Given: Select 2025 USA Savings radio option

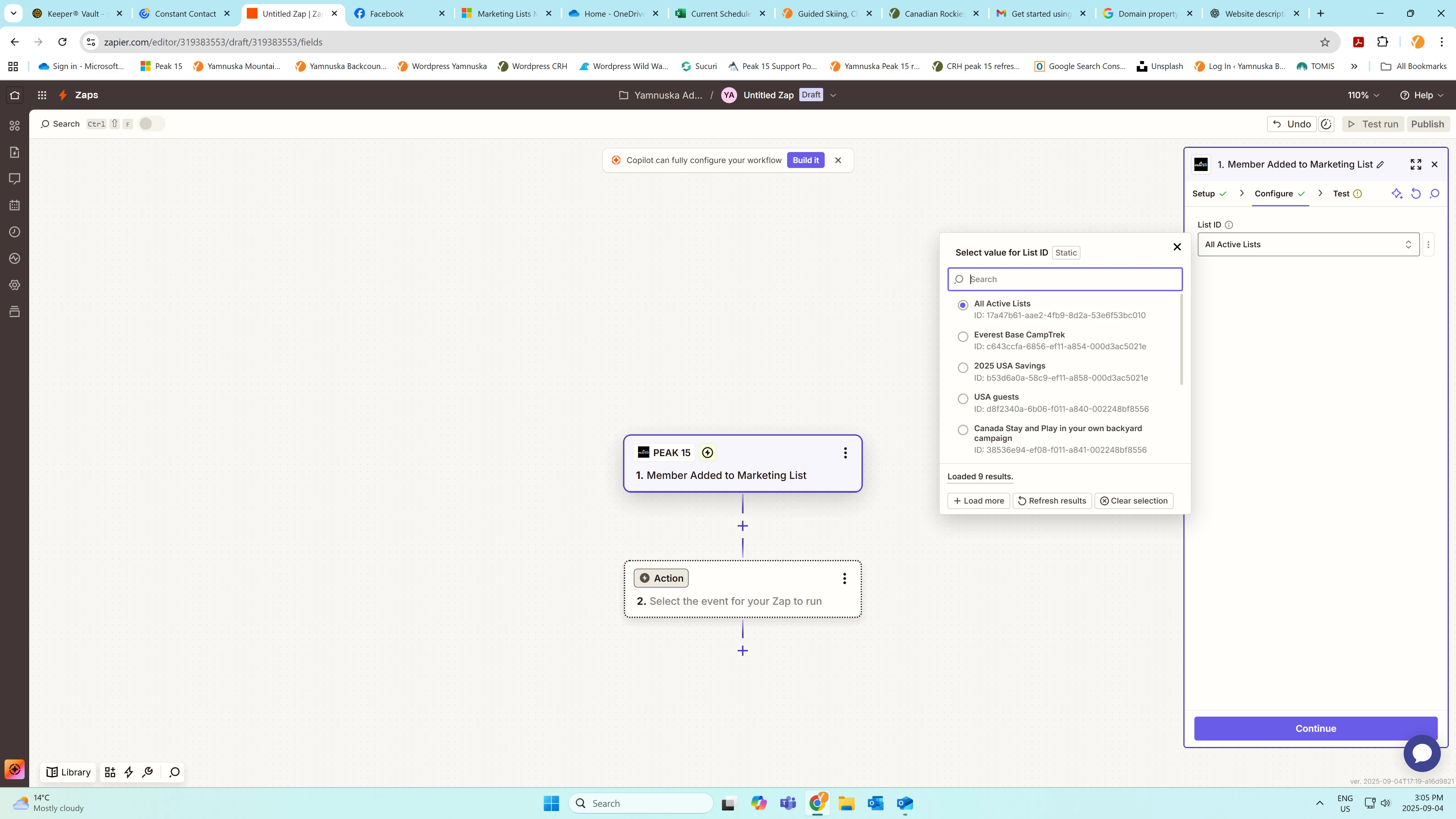Looking at the screenshot, I should [x=963, y=367].
